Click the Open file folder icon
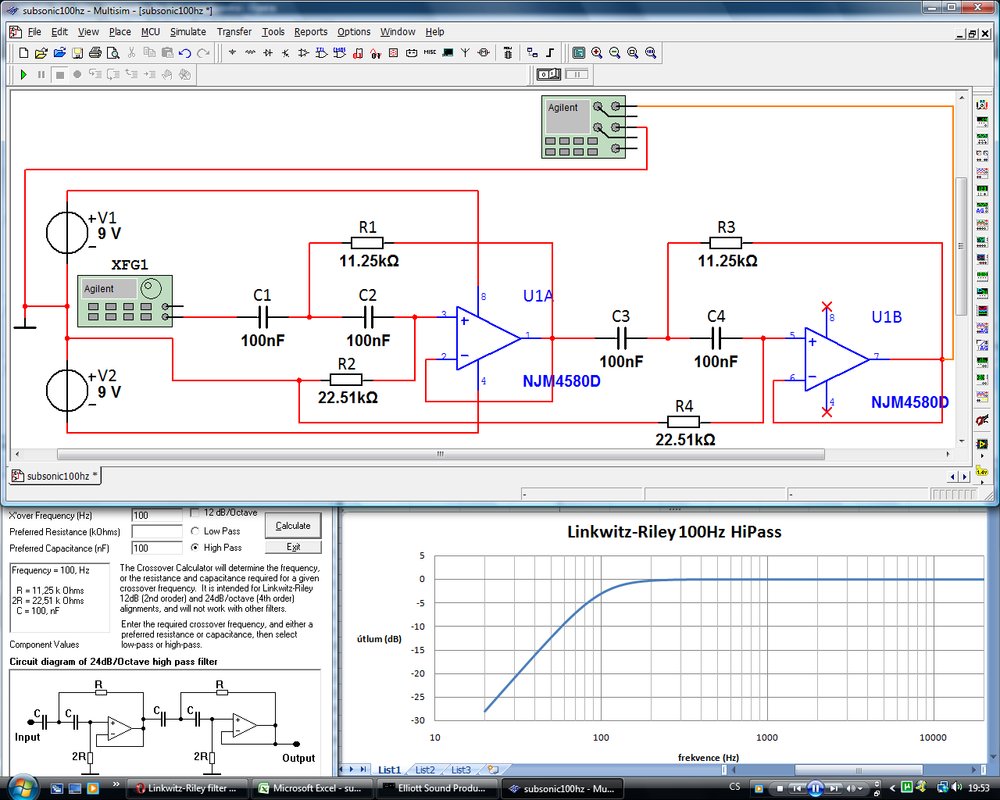 click(41, 53)
